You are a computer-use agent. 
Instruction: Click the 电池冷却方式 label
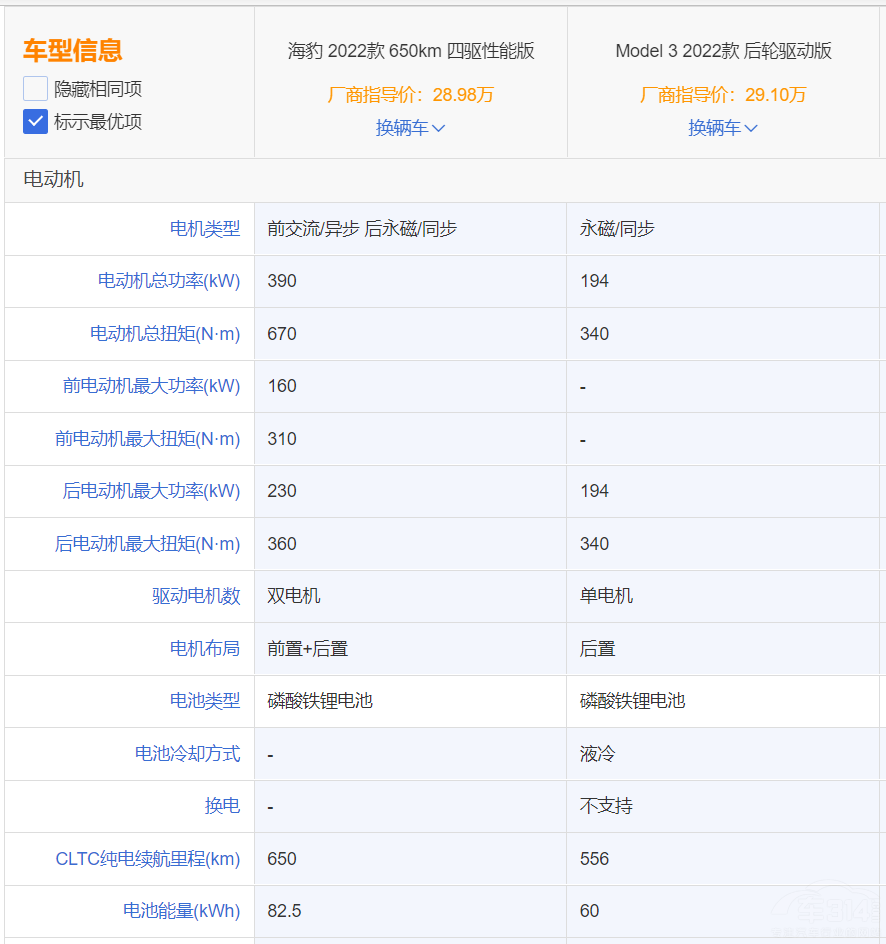click(187, 754)
